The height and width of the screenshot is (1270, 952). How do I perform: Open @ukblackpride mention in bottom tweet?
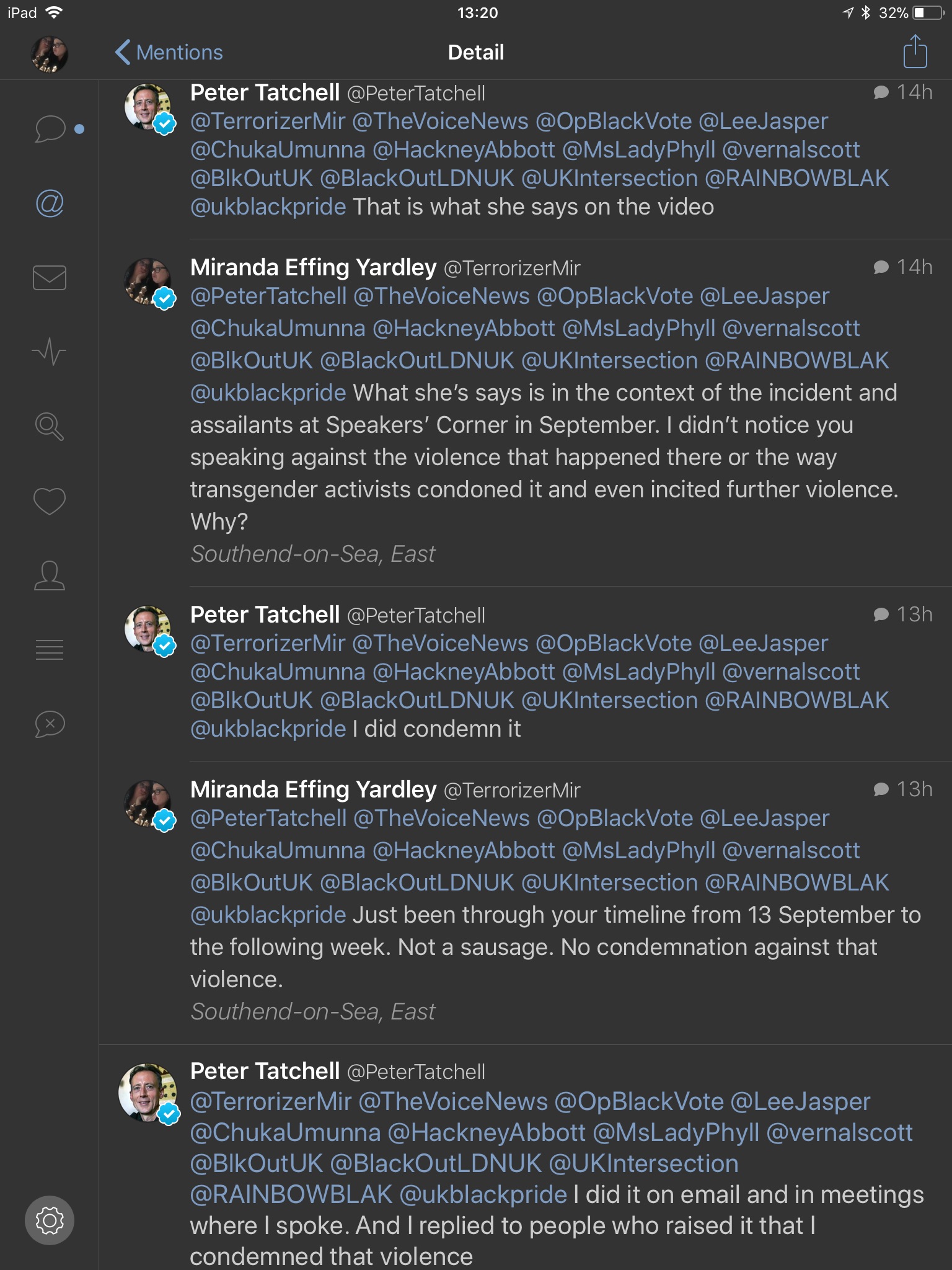pos(483,1194)
